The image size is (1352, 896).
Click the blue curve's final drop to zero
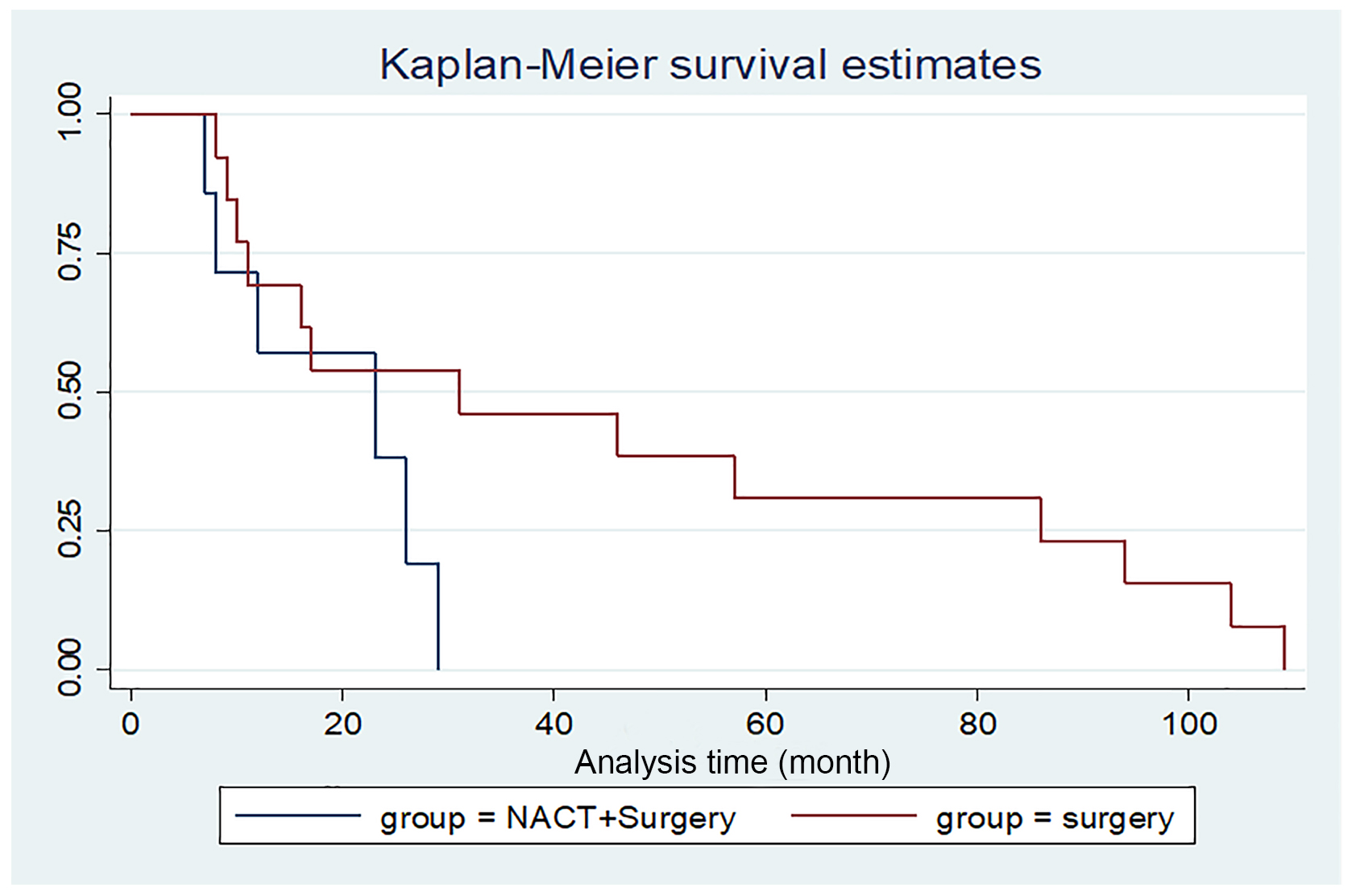438,616
